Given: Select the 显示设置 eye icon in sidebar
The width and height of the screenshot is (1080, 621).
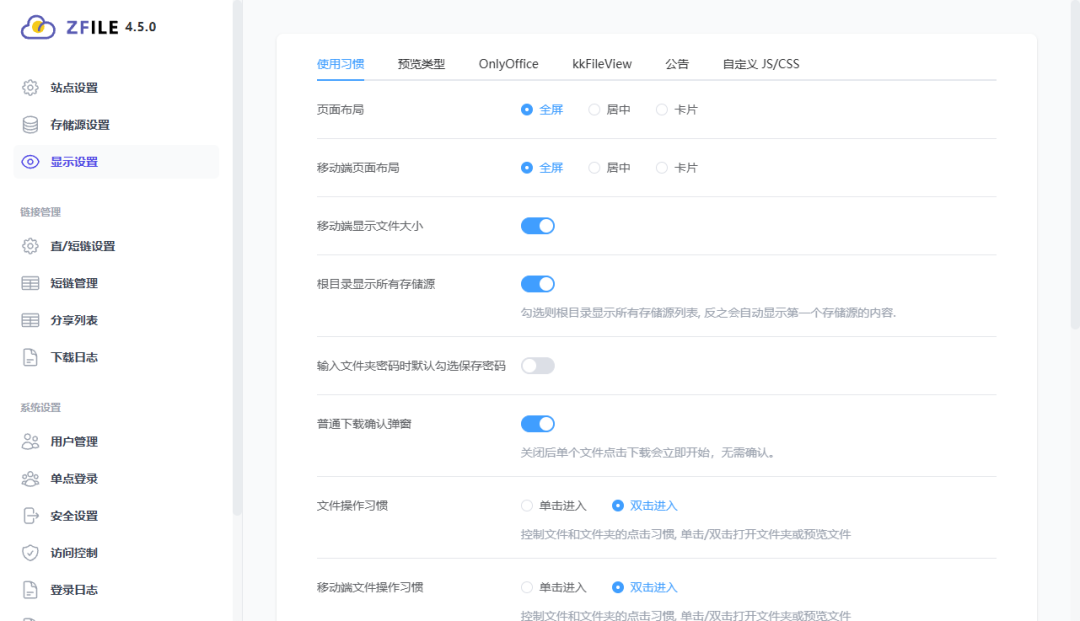Looking at the screenshot, I should tap(30, 161).
